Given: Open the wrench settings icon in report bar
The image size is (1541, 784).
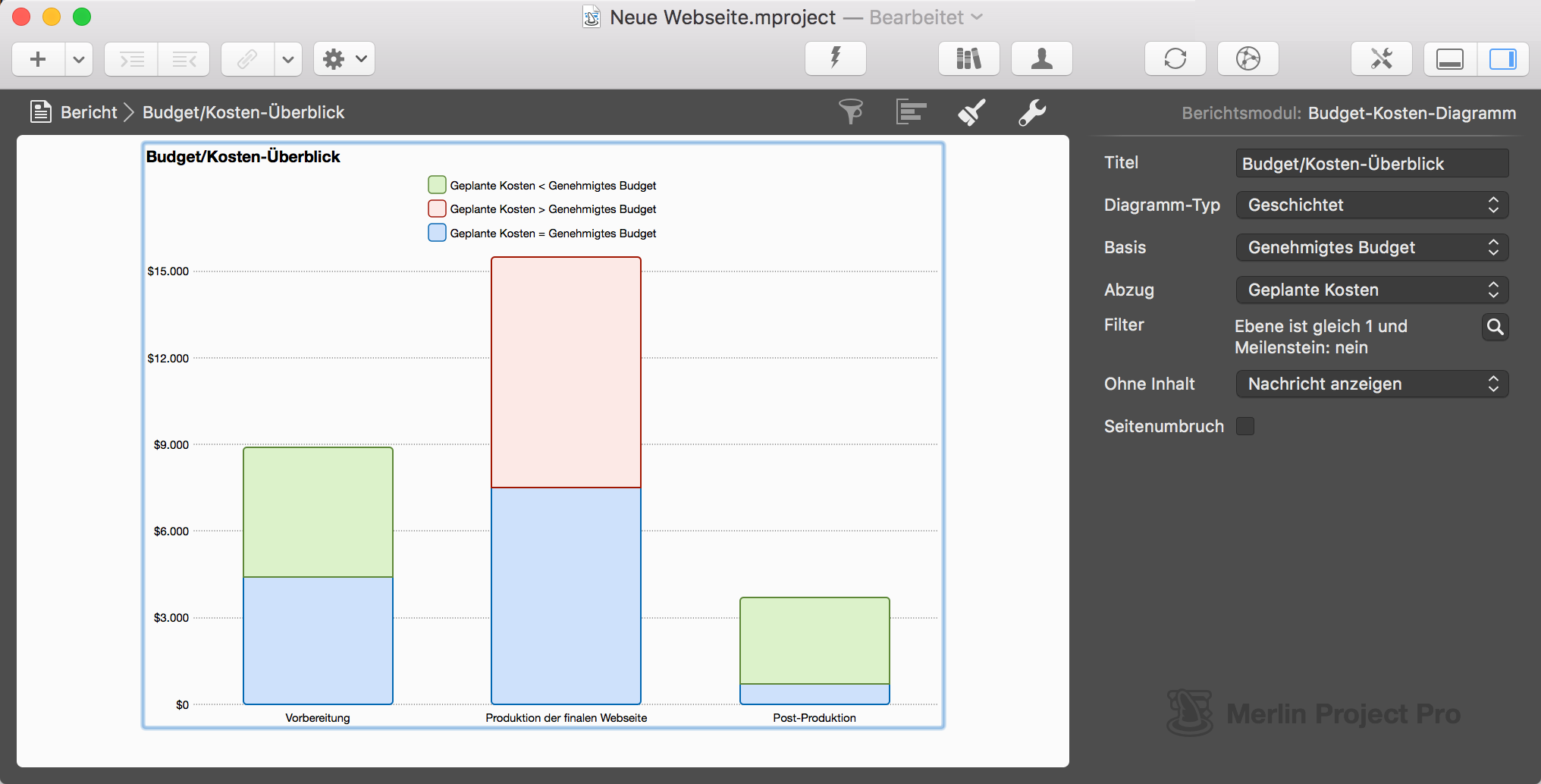Looking at the screenshot, I should pos(1032,112).
